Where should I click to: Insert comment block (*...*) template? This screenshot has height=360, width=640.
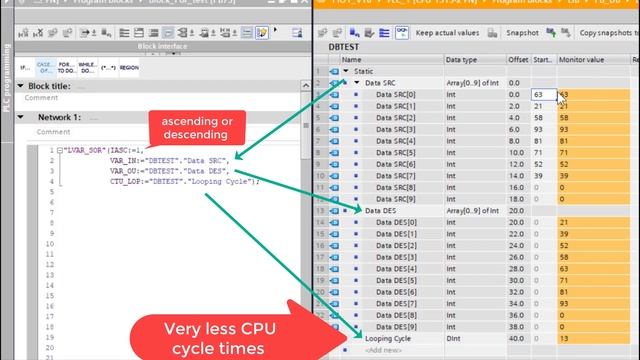[x=108, y=68]
